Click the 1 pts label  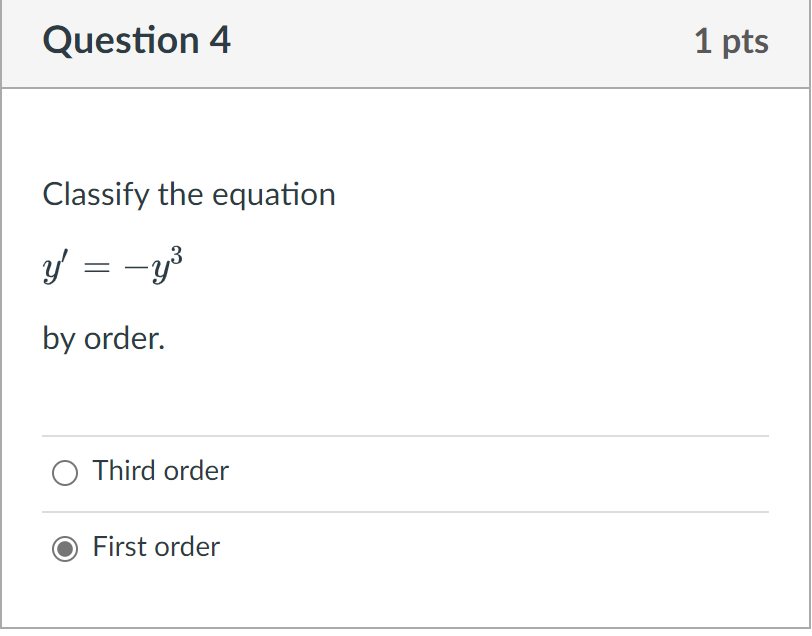733,42
